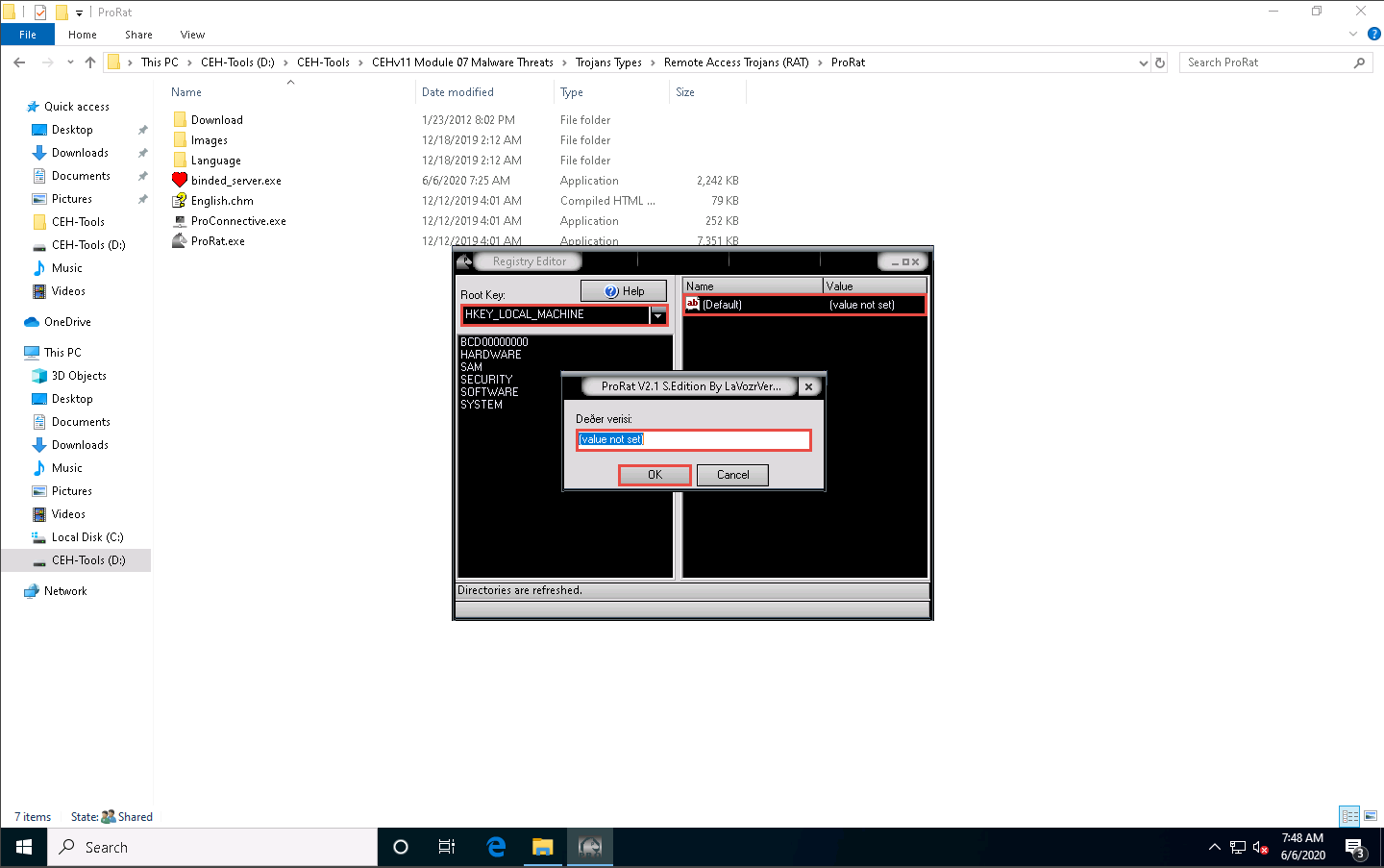Click the muted volume tray icon

tap(1260, 848)
